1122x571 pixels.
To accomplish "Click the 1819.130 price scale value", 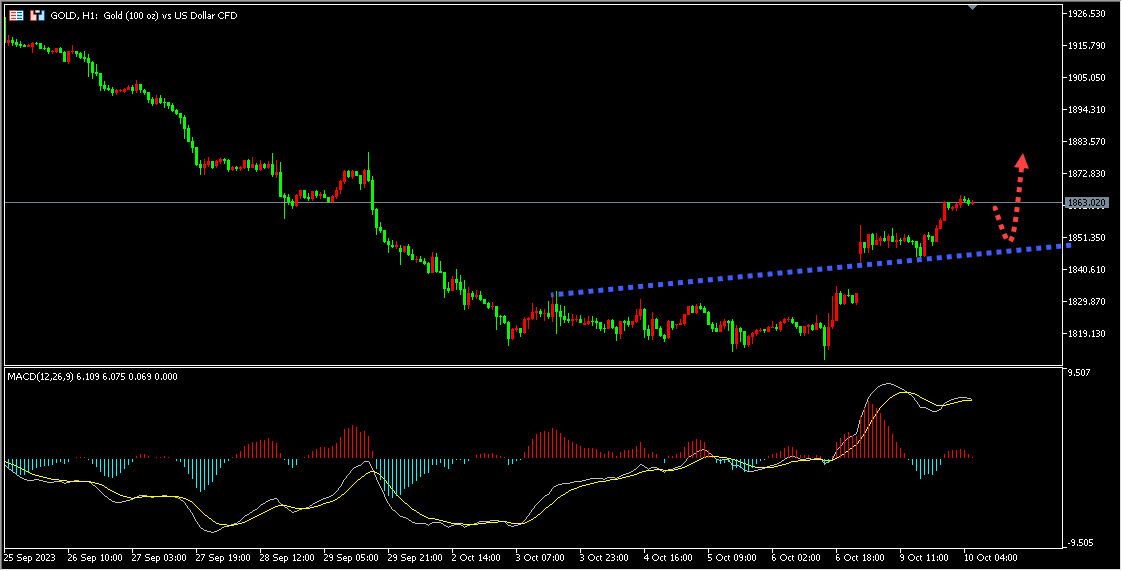I will tap(1087, 333).
